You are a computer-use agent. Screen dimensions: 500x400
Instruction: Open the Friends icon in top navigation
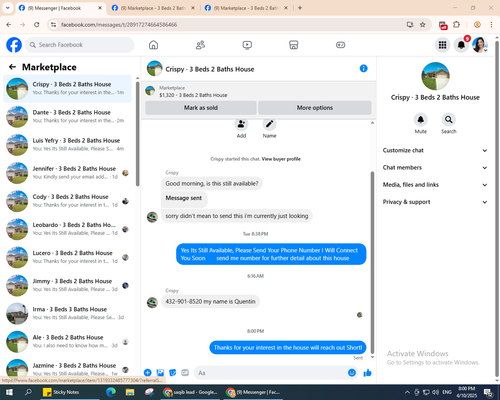click(200, 45)
